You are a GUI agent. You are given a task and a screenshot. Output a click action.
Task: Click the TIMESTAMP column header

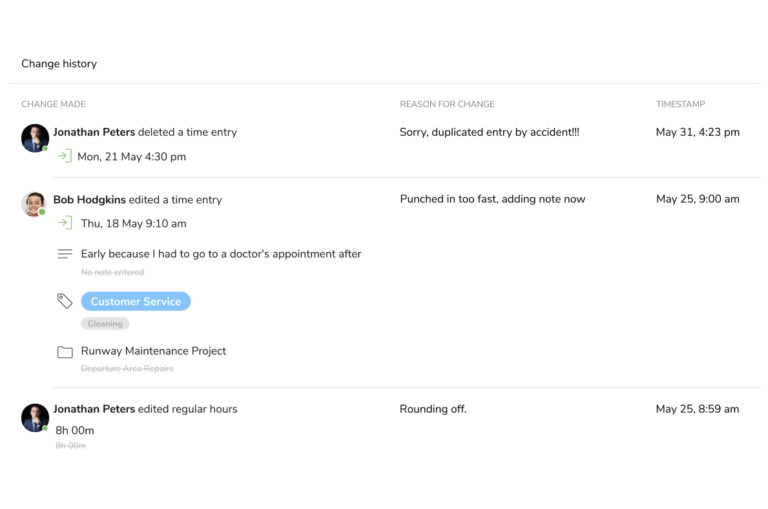(x=680, y=104)
